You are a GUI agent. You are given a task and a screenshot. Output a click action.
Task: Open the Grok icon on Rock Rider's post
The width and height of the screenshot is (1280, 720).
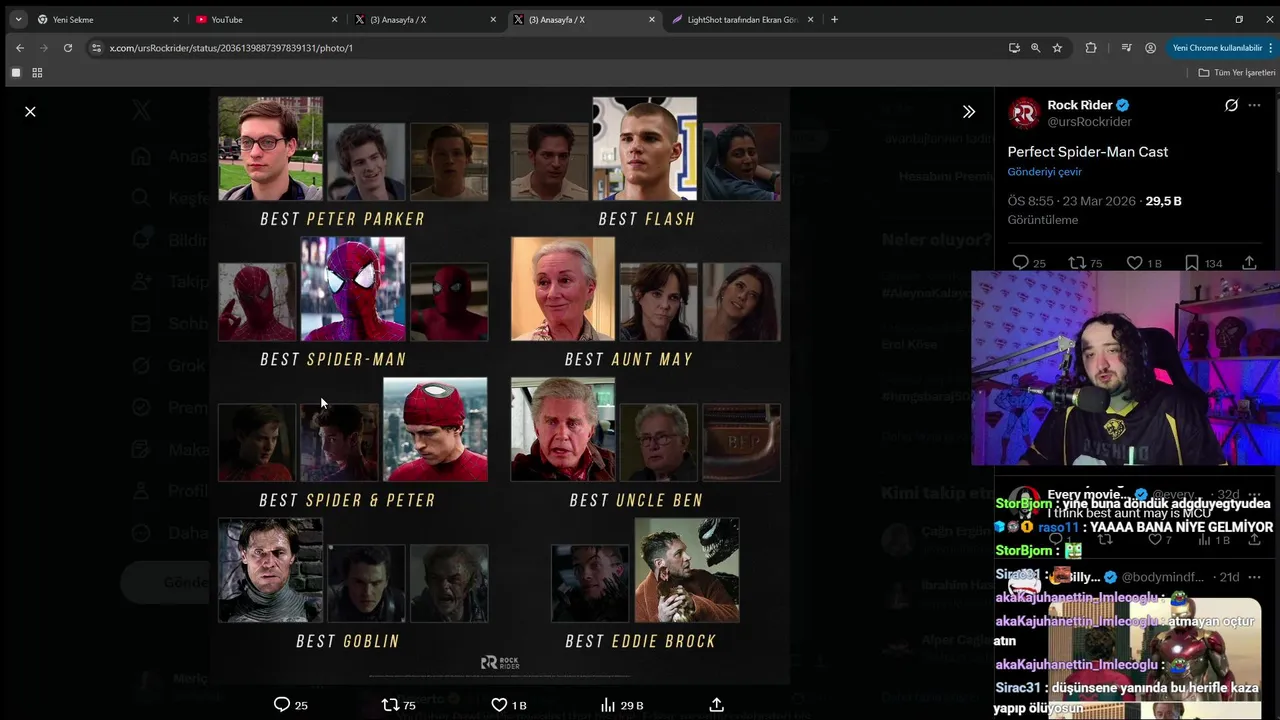(x=1231, y=105)
